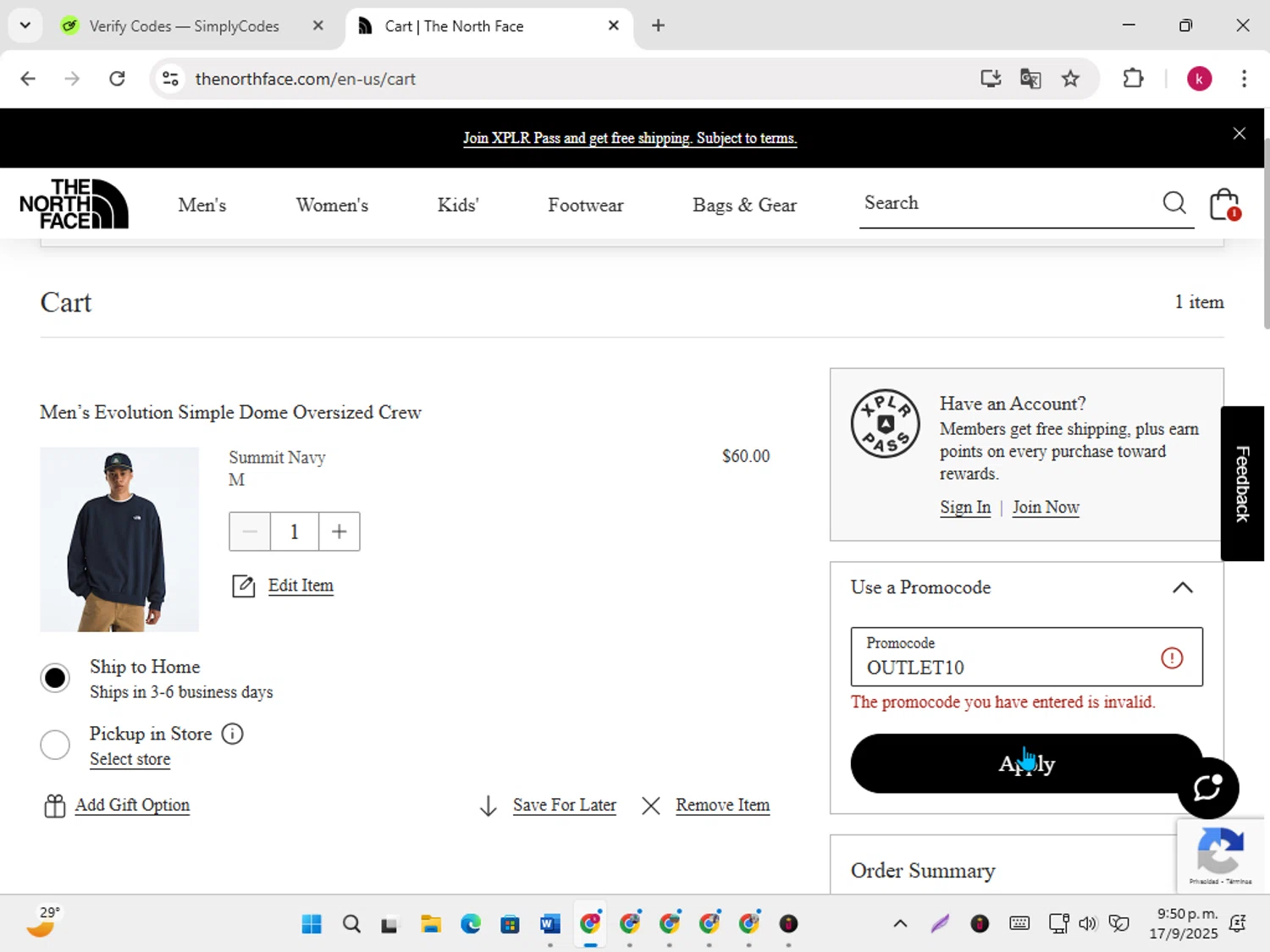Viewport: 1270px width, 952px height.
Task: Click the site information icon
Action: point(170,79)
